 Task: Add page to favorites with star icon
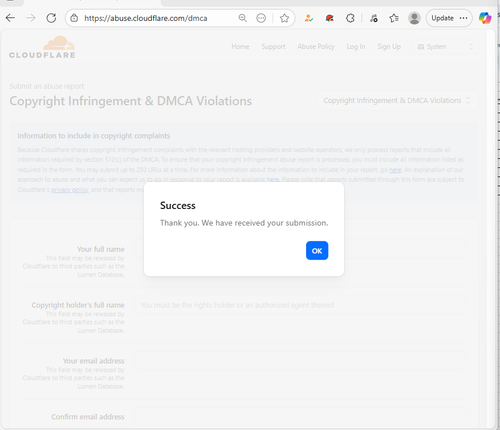click(284, 18)
